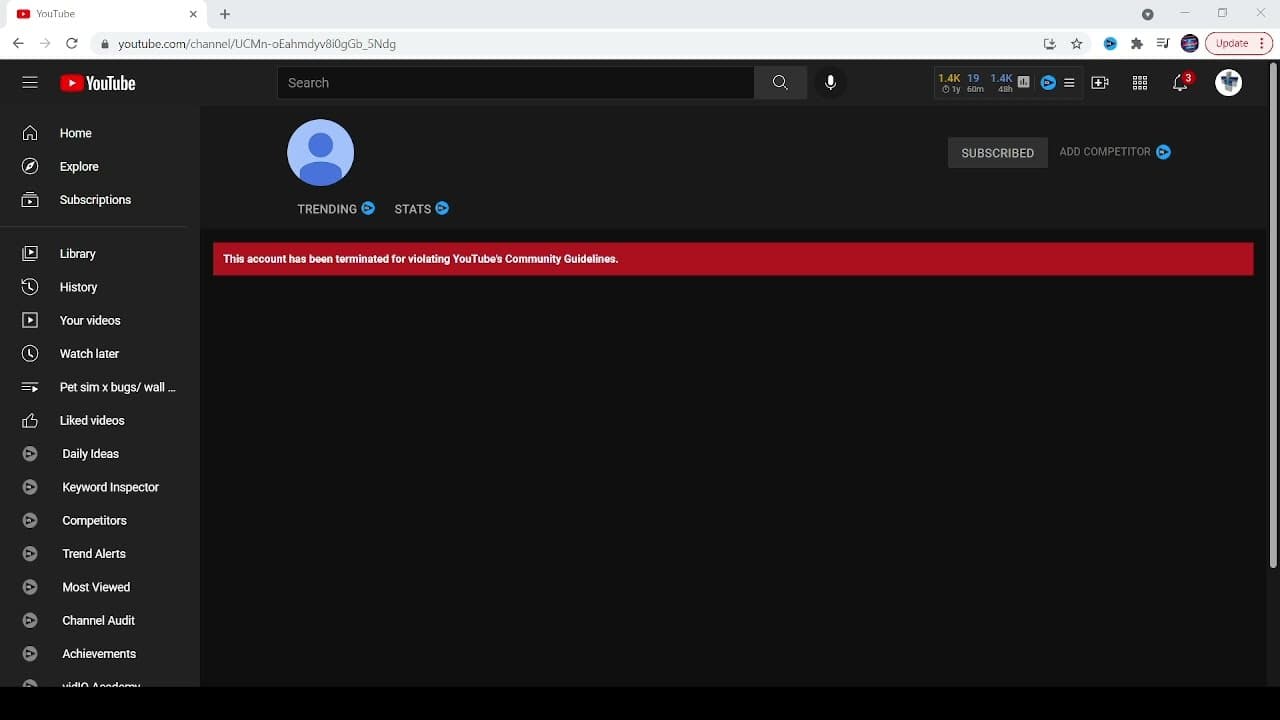This screenshot has width=1280, height=720.
Task: Click the page vertical scrollbar
Action: click(1273, 315)
